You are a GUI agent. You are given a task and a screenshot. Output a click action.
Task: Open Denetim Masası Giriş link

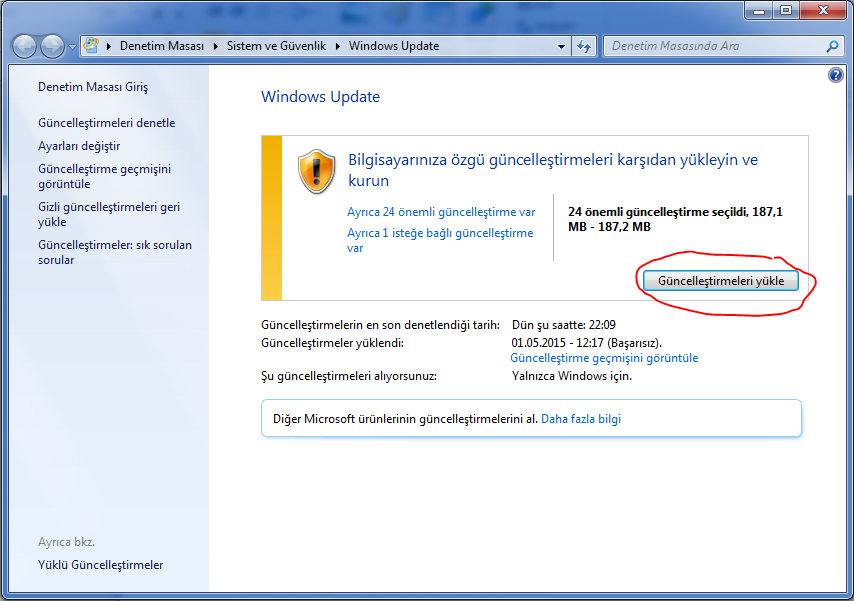tap(93, 87)
